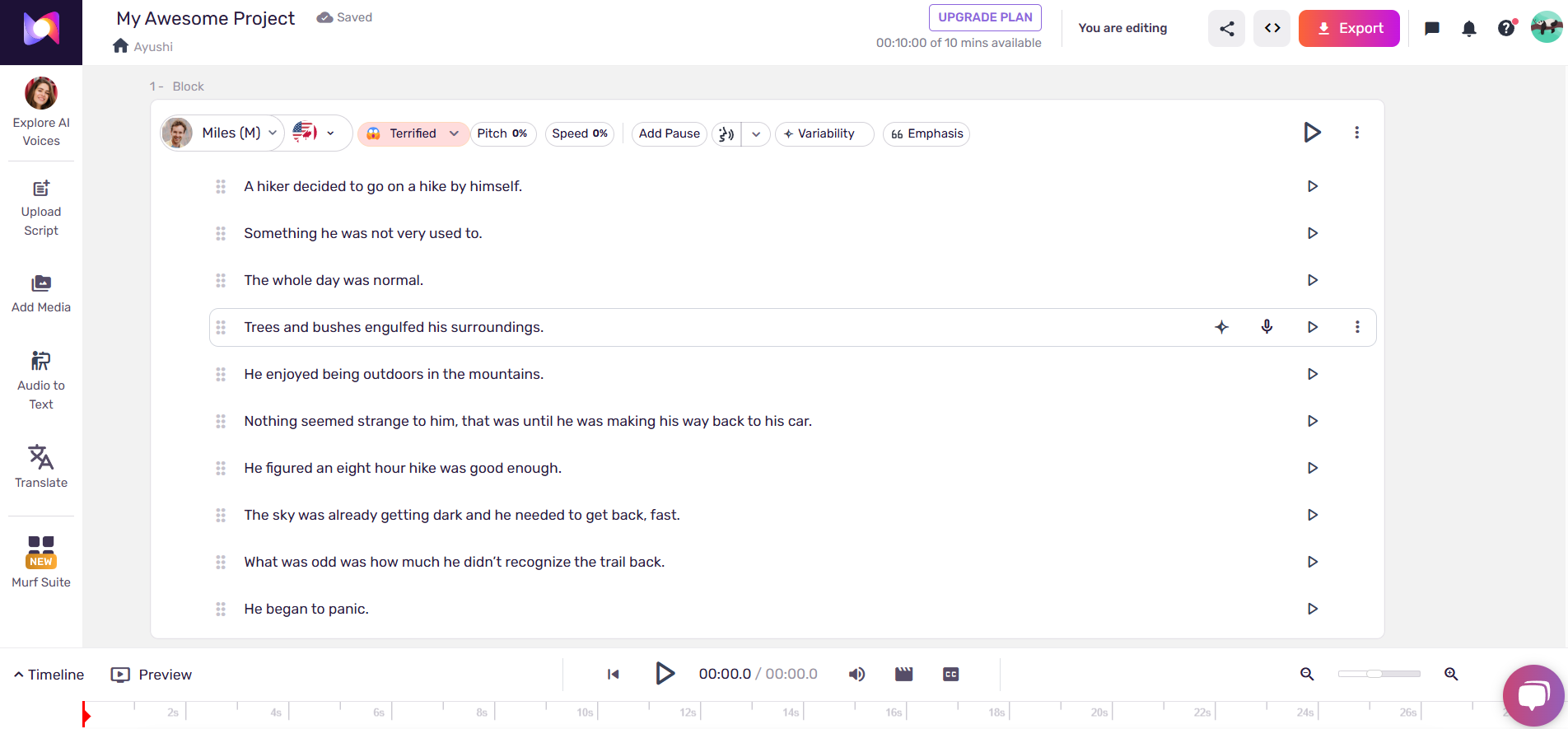Image resolution: width=1568 pixels, height=729 pixels.
Task: Play 'He began to panic.'
Action: (x=1313, y=609)
